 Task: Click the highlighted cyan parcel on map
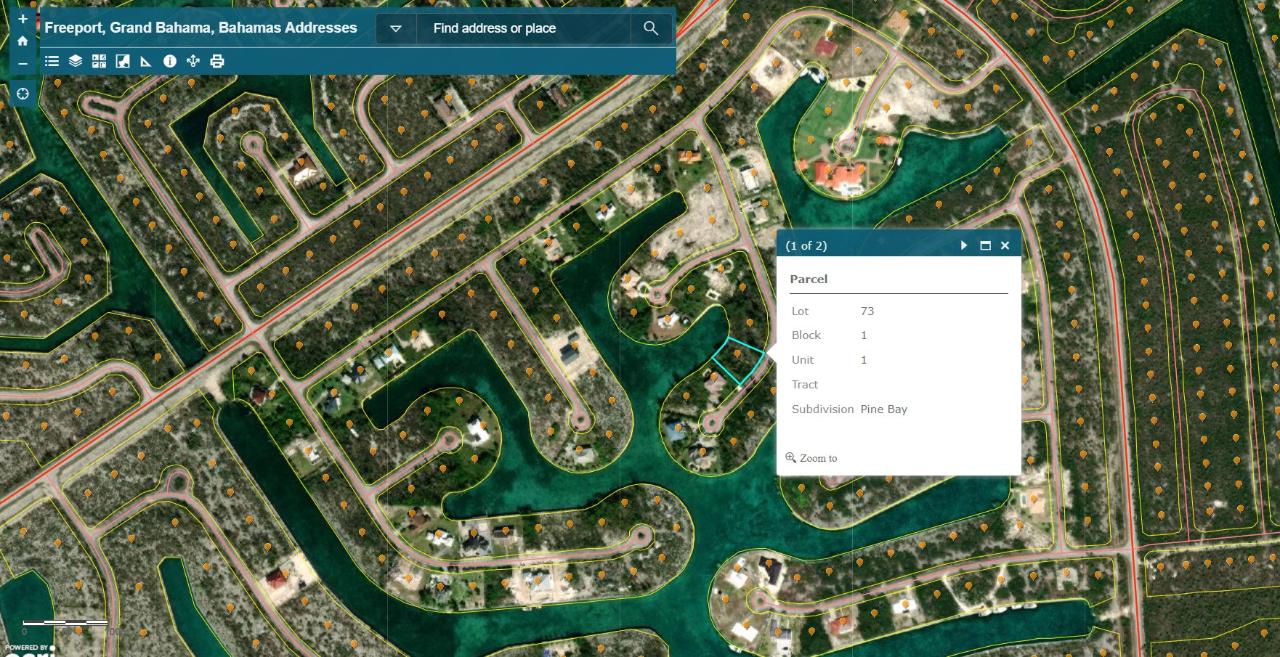click(x=740, y=362)
